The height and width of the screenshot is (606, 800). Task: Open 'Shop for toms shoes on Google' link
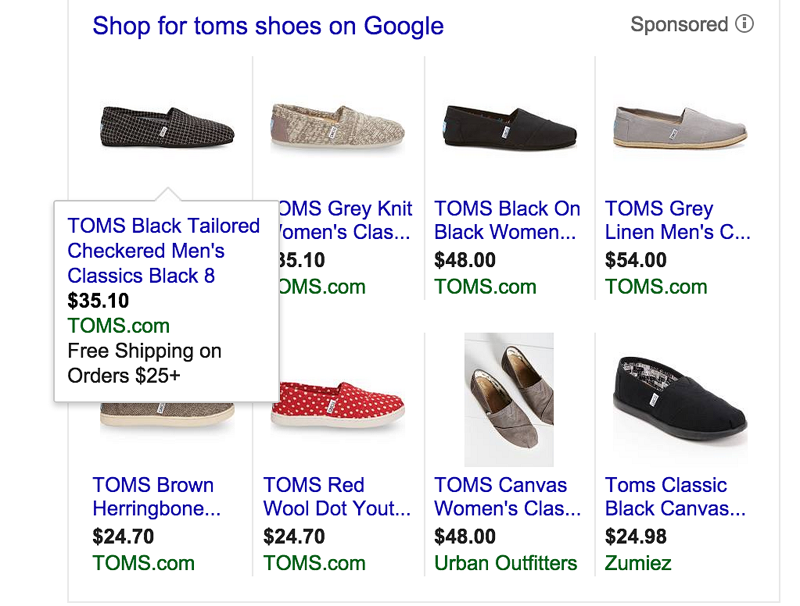(268, 26)
